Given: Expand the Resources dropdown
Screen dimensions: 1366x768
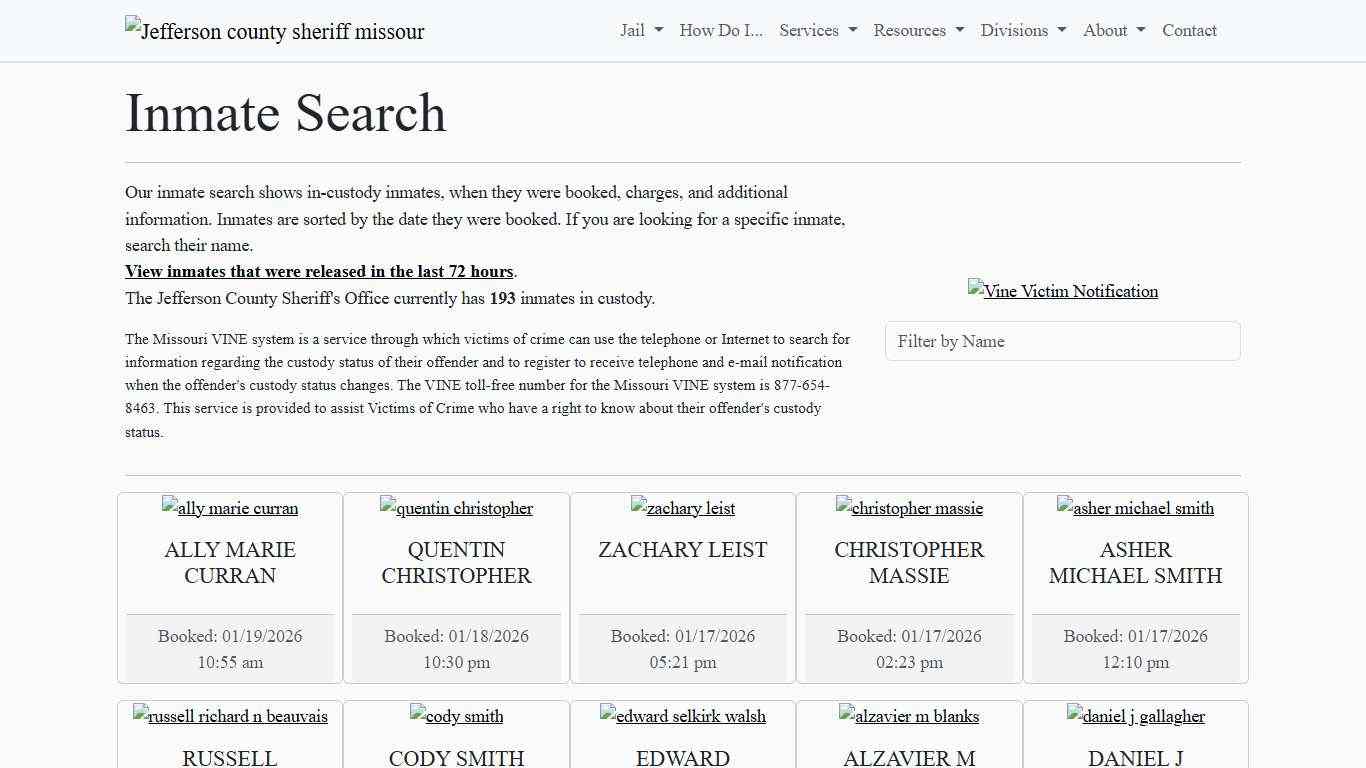Looking at the screenshot, I should [x=917, y=31].
